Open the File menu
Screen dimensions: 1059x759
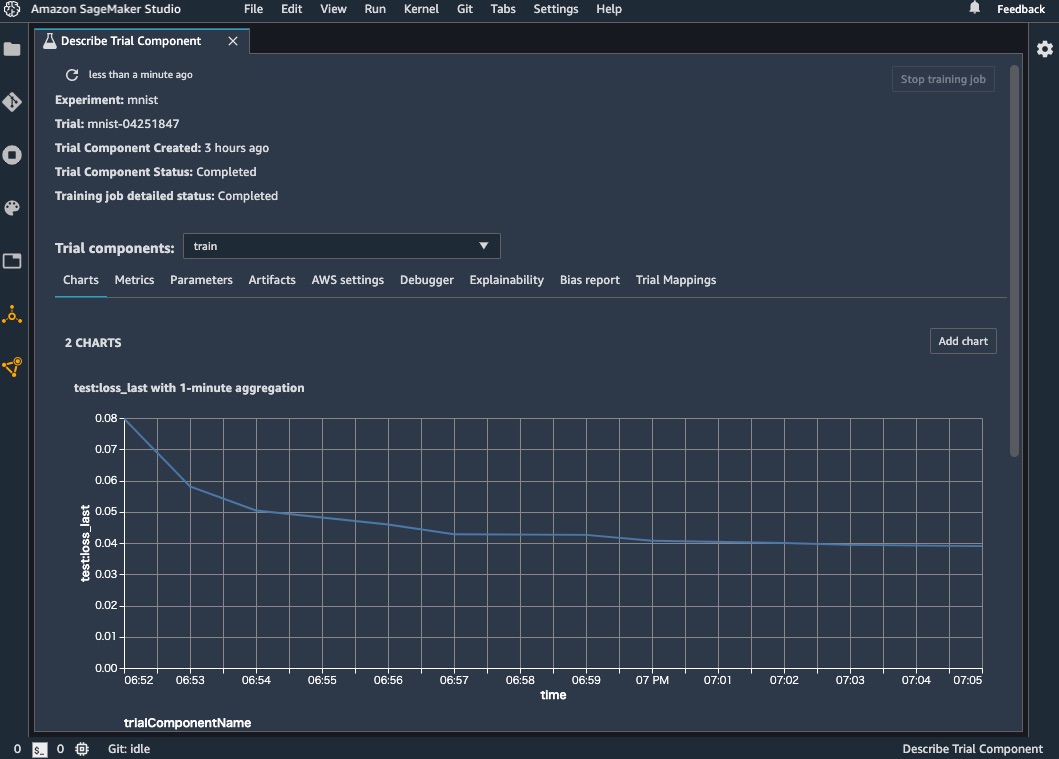[253, 9]
